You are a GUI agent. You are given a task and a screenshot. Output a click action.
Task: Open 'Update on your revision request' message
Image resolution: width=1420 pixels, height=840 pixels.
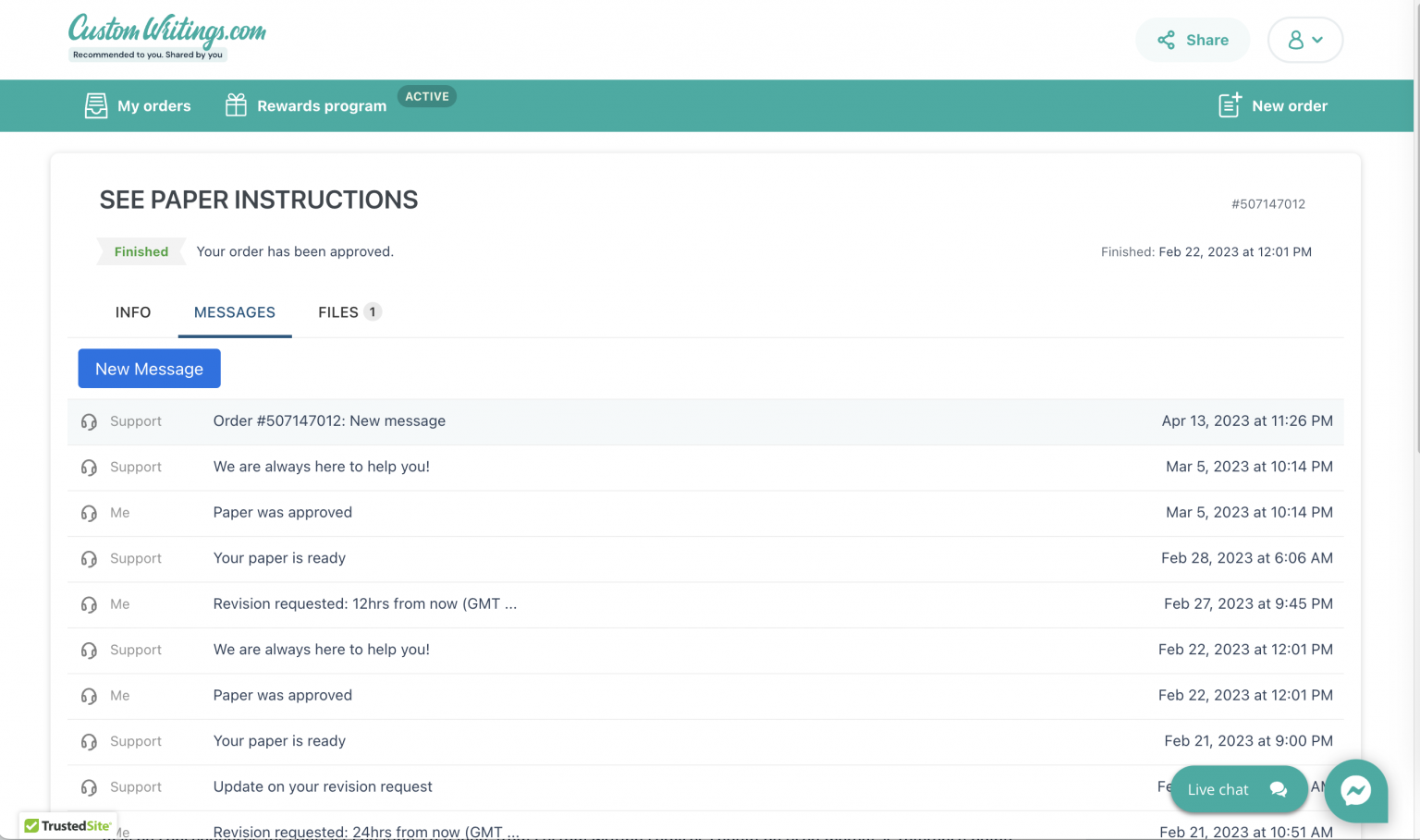coord(323,786)
